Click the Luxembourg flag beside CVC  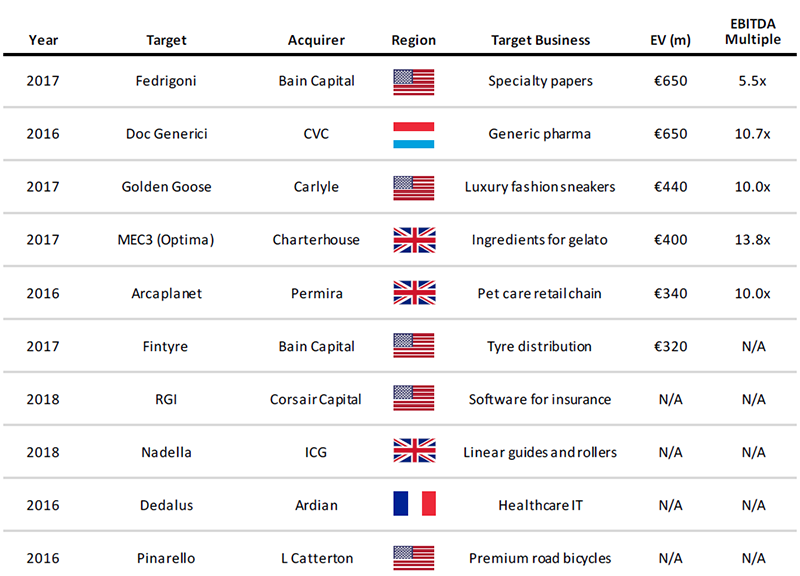pyautogui.click(x=414, y=134)
